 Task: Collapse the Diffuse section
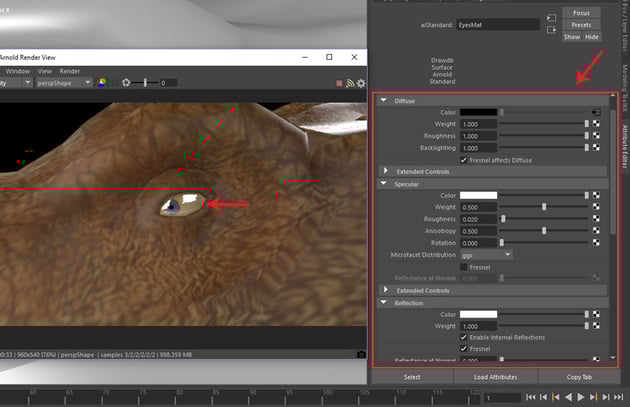pos(384,100)
